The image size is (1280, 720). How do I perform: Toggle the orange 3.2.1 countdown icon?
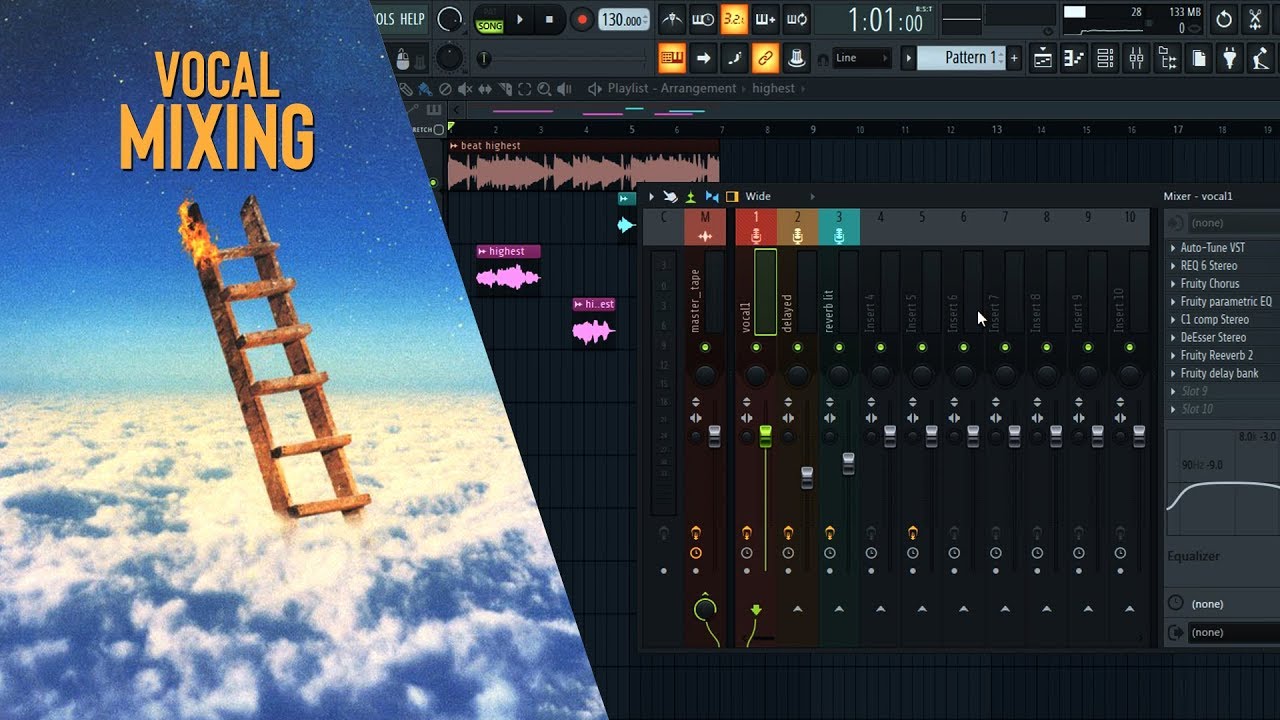734,19
